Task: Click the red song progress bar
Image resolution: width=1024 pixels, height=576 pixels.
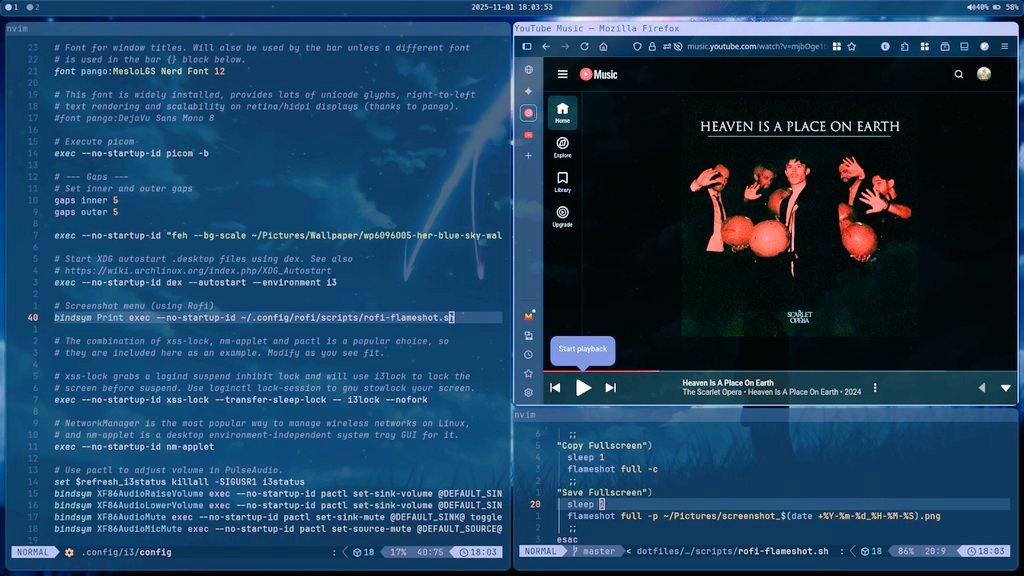Action: (601, 371)
